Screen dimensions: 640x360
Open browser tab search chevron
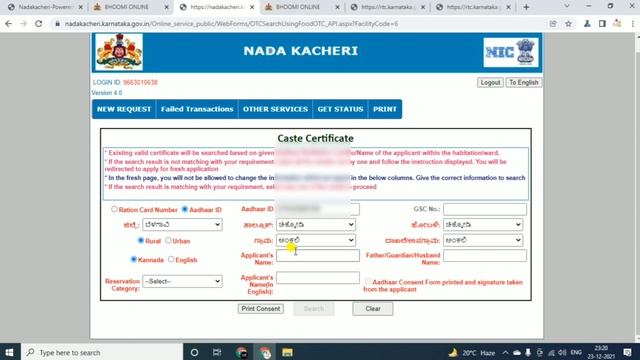(x=567, y=6)
